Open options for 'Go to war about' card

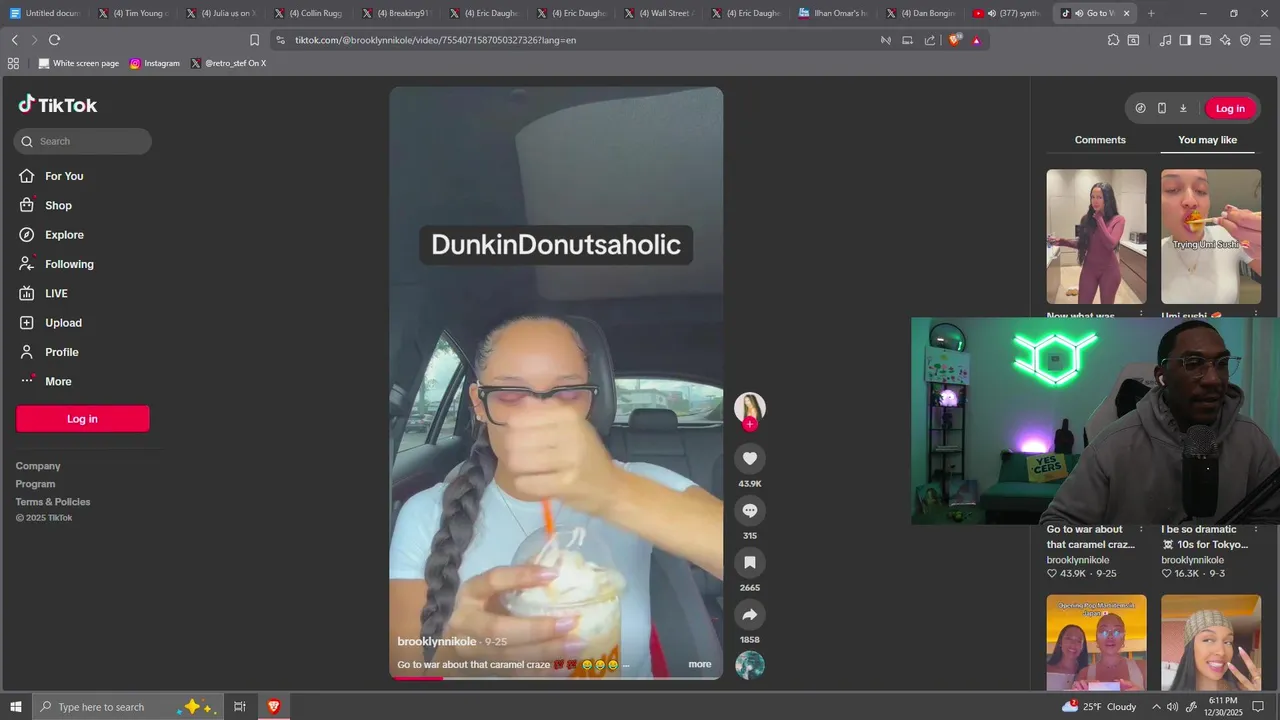click(x=1141, y=530)
